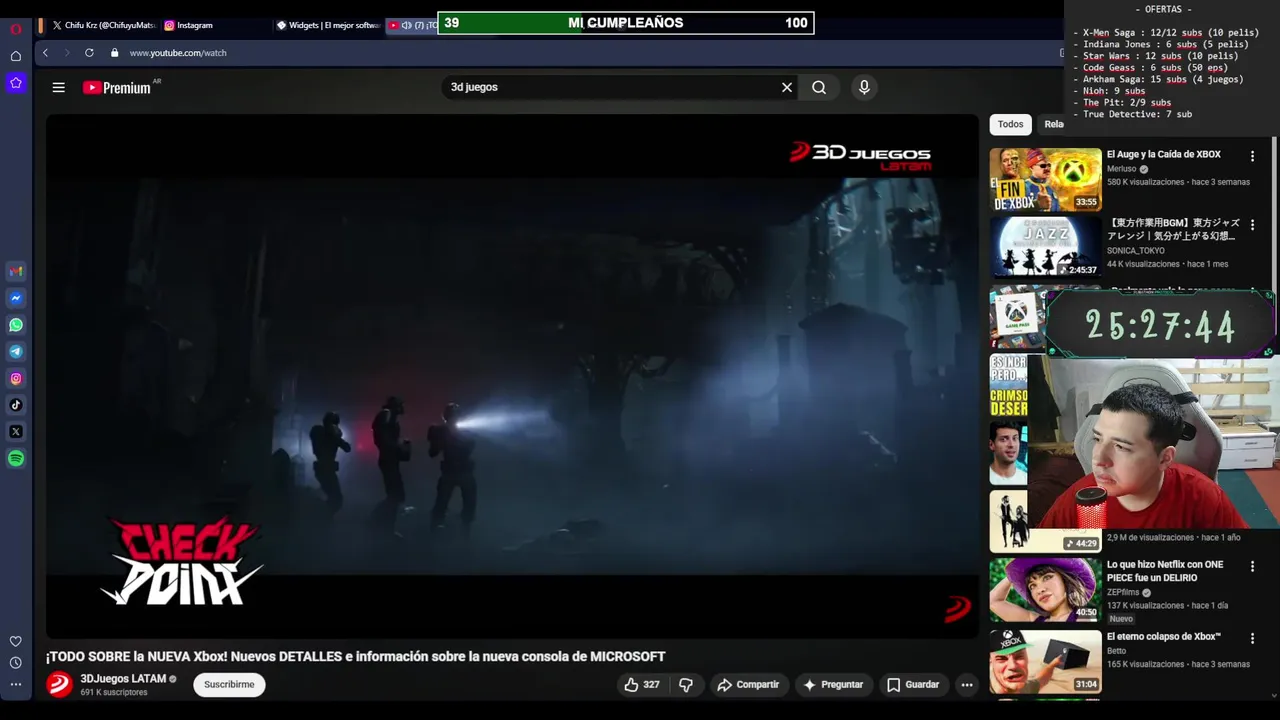Open Telegram from the Opera sidebar
Viewport: 1280px width, 720px height.
tap(16, 352)
